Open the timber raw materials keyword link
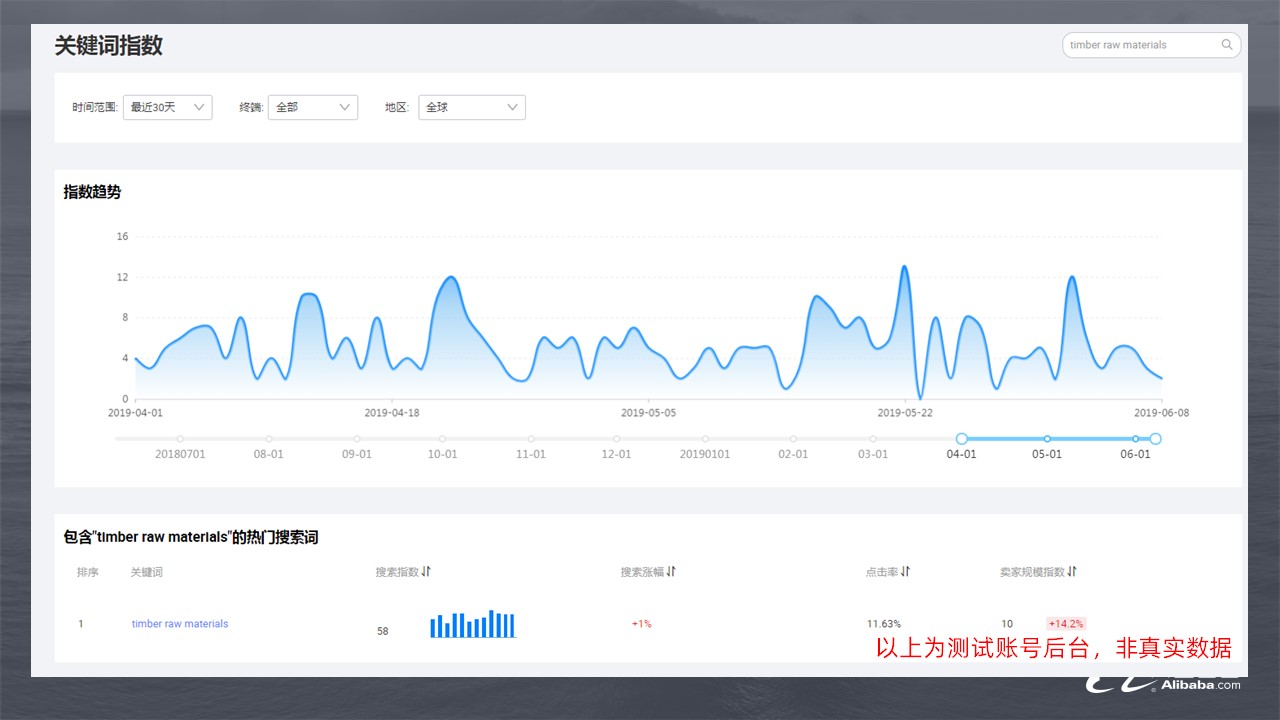The height and width of the screenshot is (720, 1280). (180, 624)
